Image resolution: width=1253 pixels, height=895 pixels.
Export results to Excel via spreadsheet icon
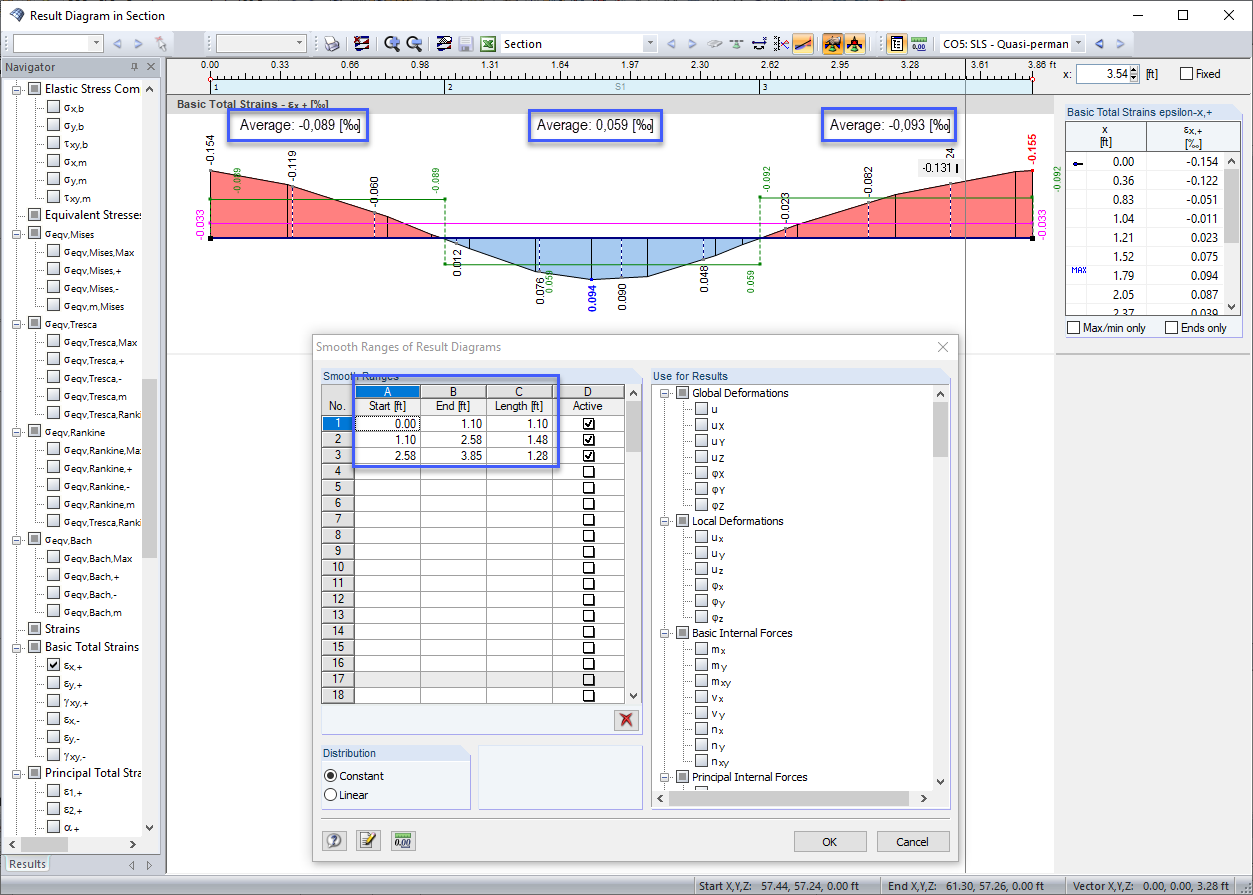pyautogui.click(x=488, y=44)
